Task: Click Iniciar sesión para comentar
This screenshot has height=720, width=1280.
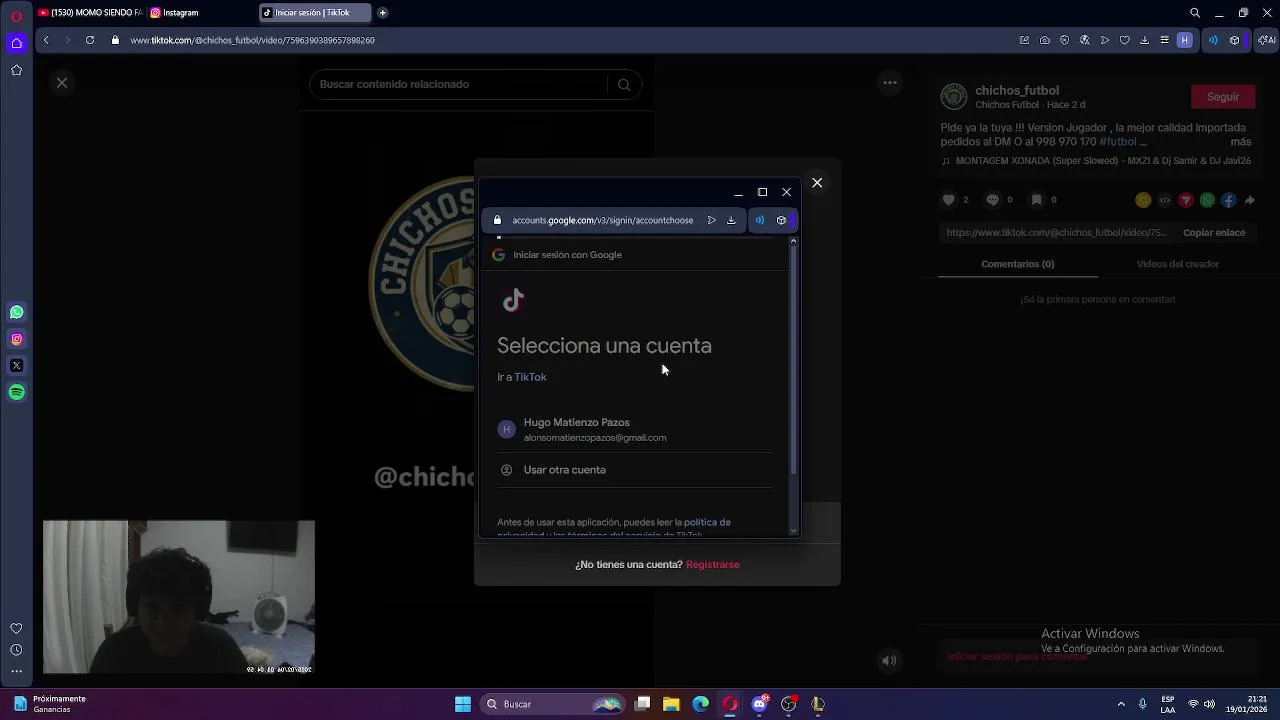Action: [x=1017, y=657]
